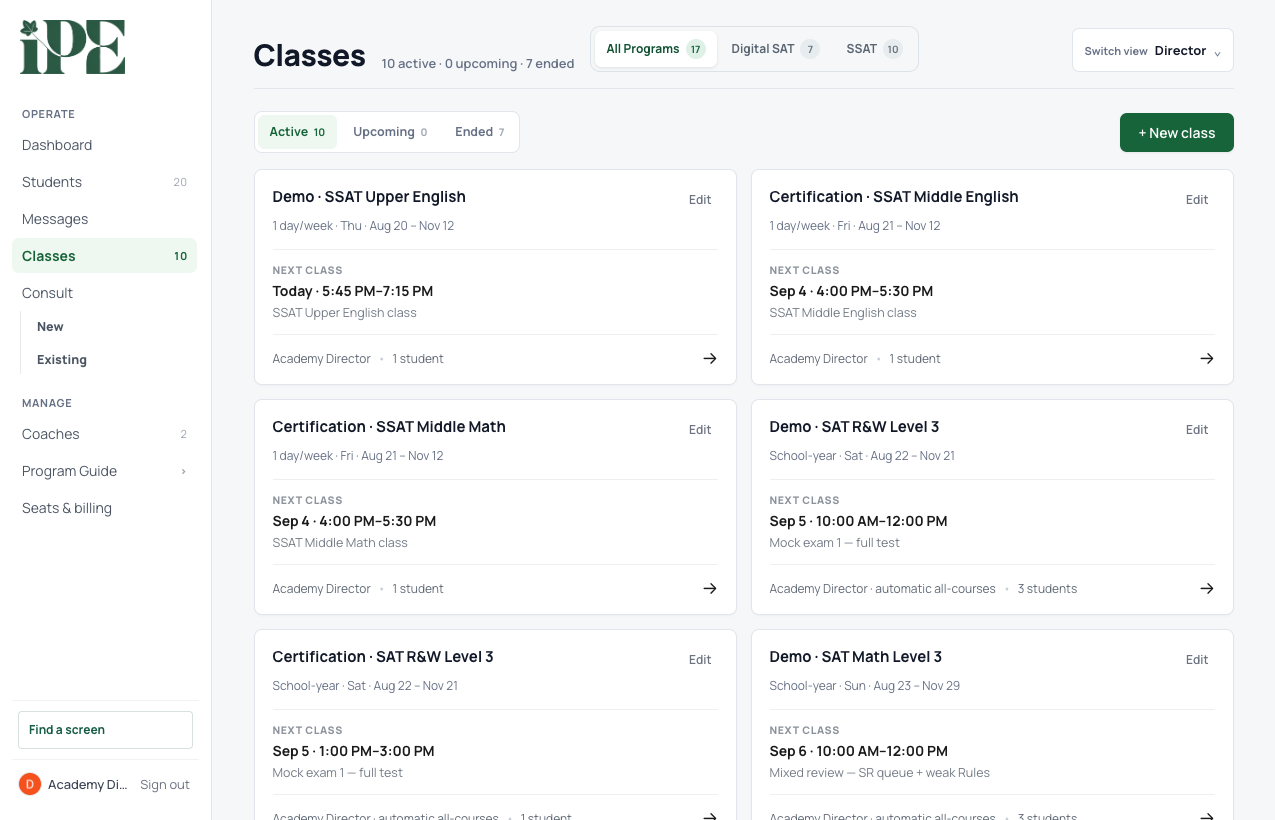Open the Certification SSAT Middle Math arrow

(x=710, y=588)
